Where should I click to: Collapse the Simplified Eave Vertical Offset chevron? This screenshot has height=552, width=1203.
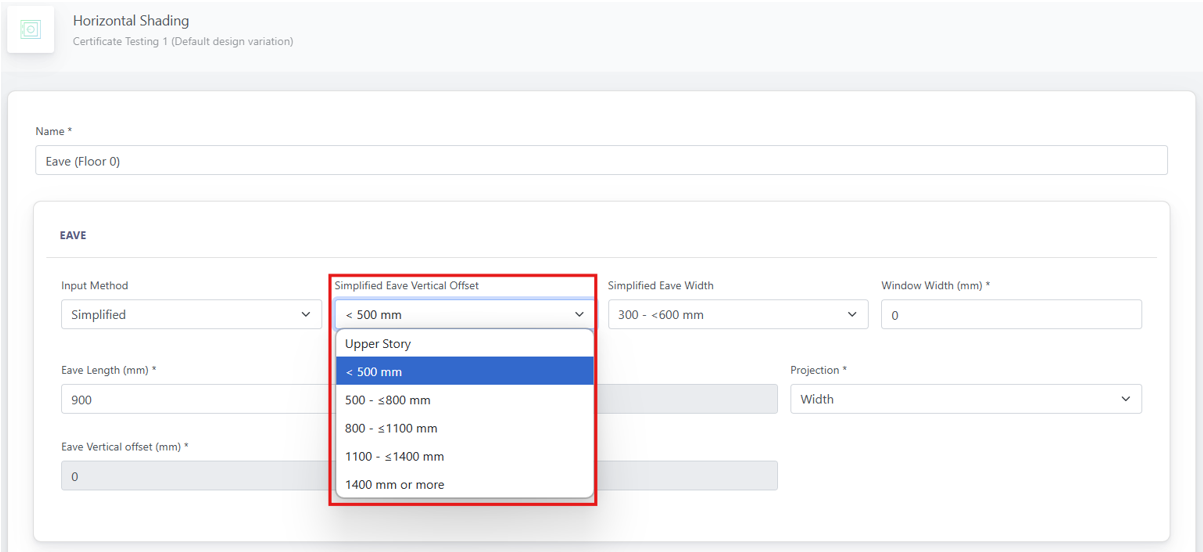(x=579, y=314)
